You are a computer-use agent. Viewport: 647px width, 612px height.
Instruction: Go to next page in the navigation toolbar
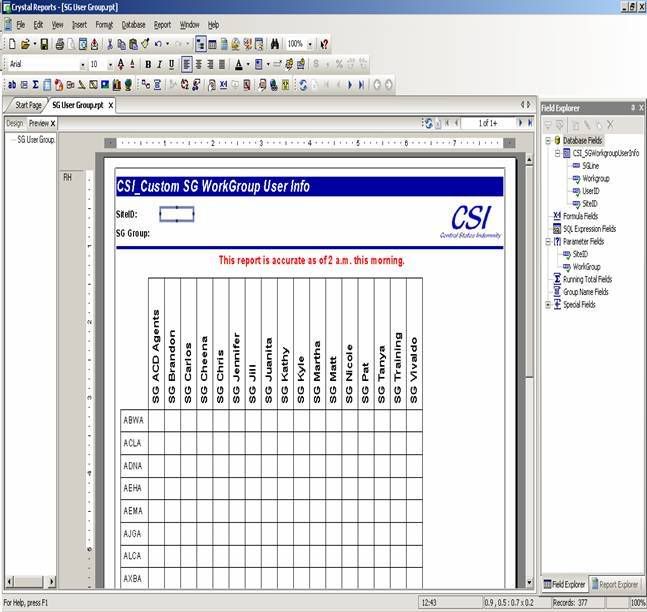(350, 85)
